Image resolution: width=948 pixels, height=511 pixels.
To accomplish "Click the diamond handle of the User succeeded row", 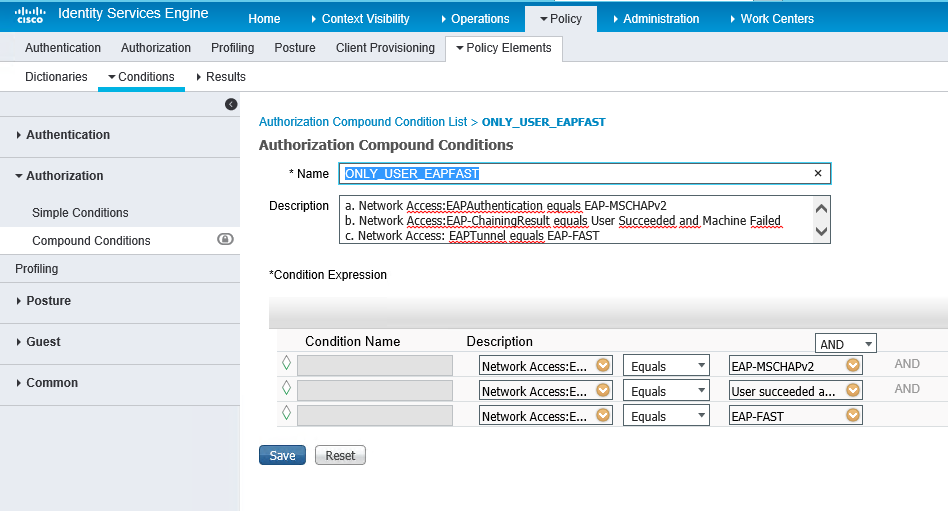I will click(287, 388).
